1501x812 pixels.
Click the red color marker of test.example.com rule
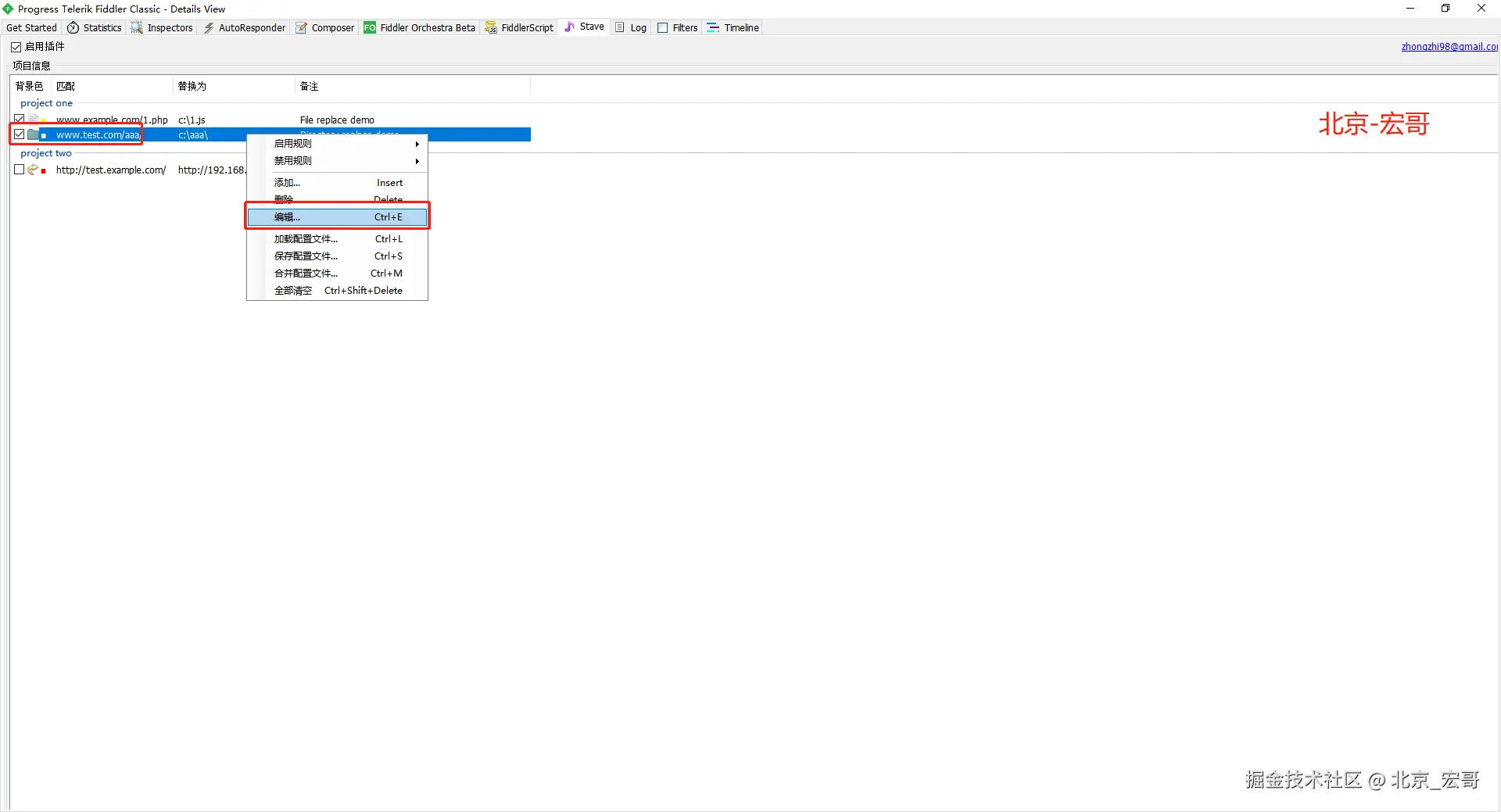click(44, 170)
